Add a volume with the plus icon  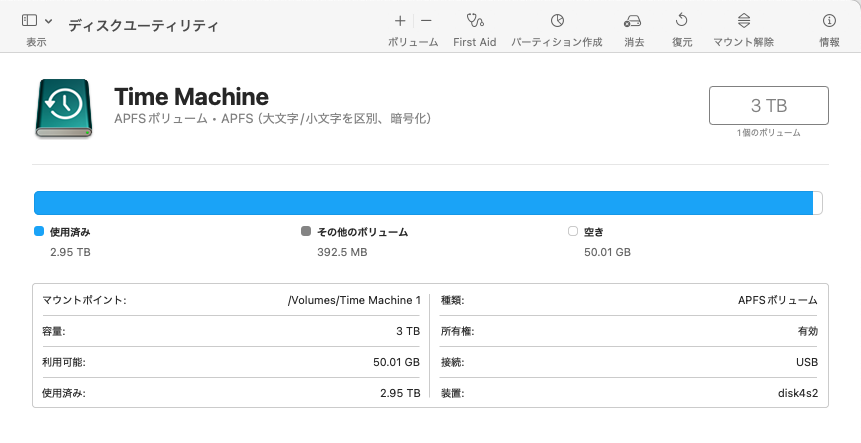pos(400,21)
